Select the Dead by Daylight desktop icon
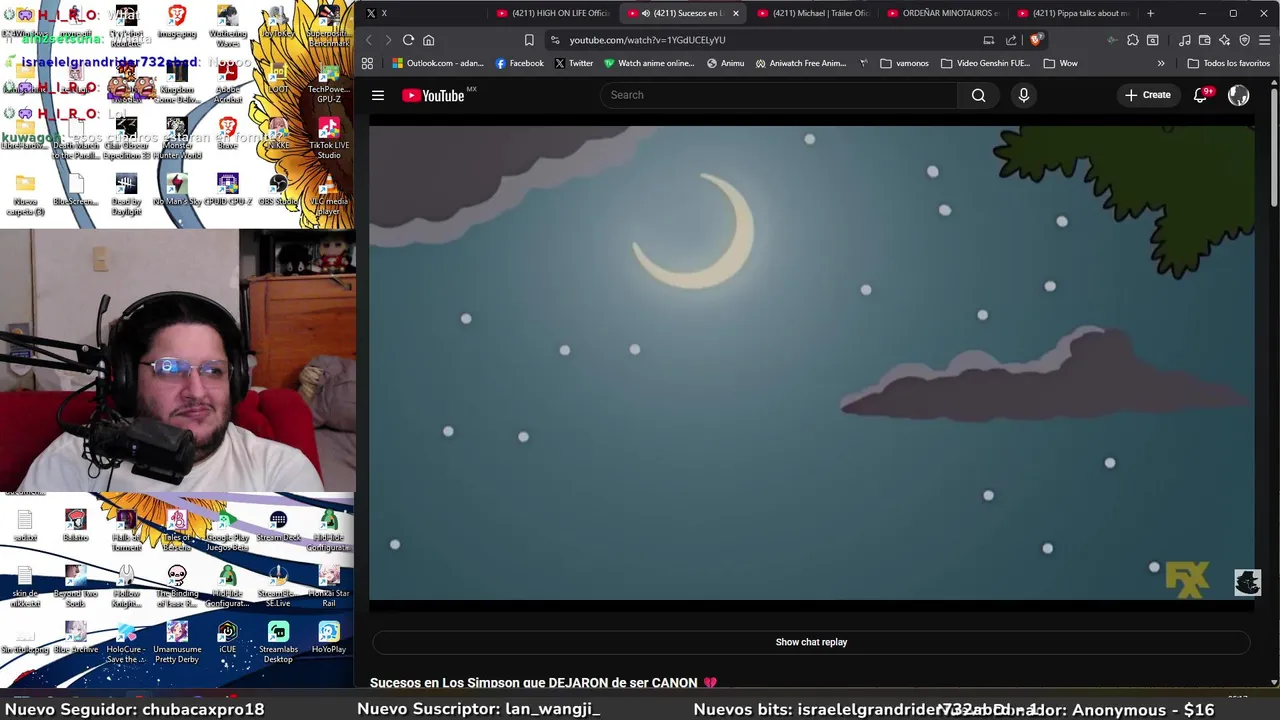The height and width of the screenshot is (720, 1280). click(126, 192)
